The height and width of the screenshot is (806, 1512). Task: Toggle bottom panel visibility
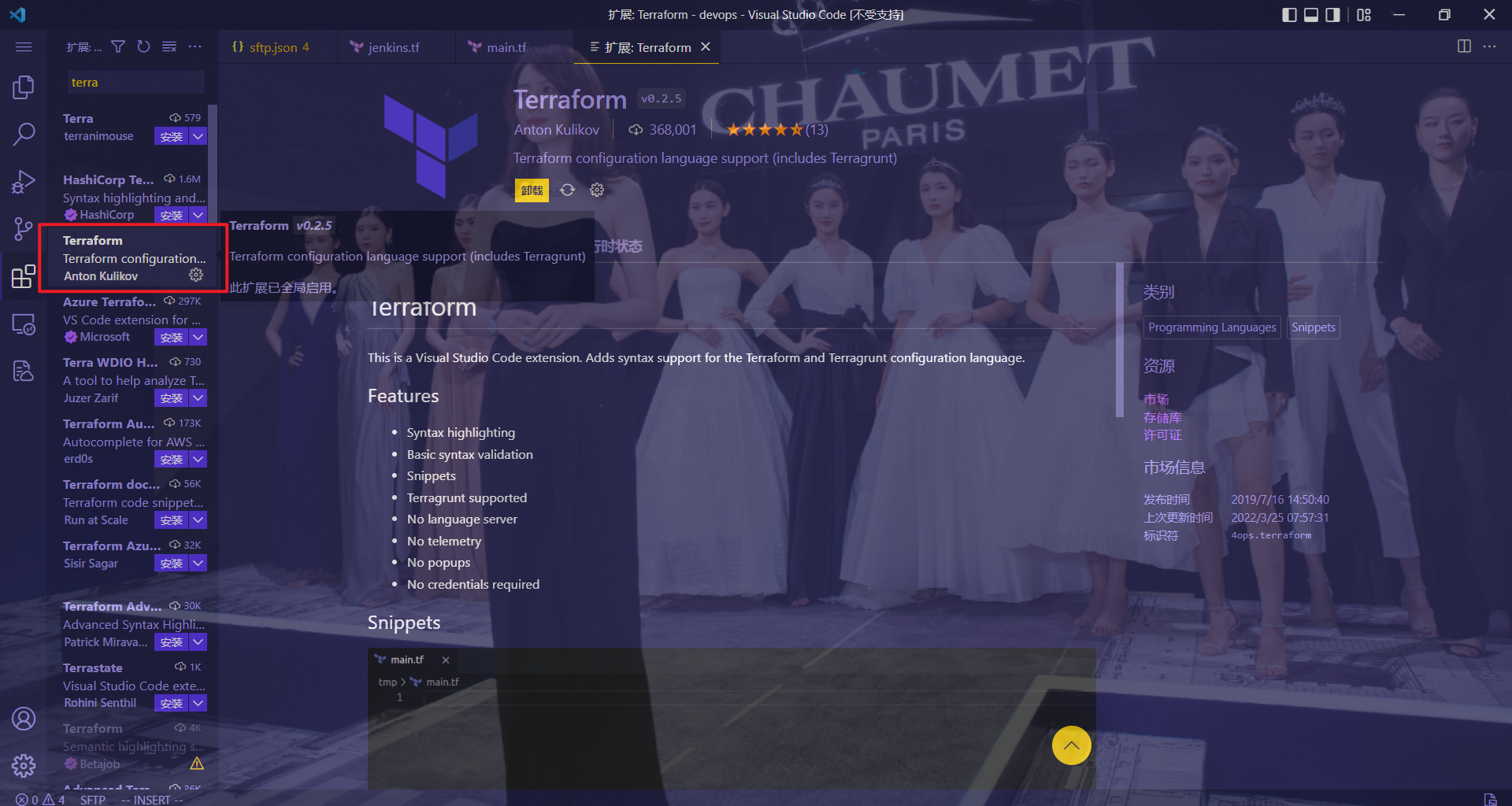pos(1311,15)
